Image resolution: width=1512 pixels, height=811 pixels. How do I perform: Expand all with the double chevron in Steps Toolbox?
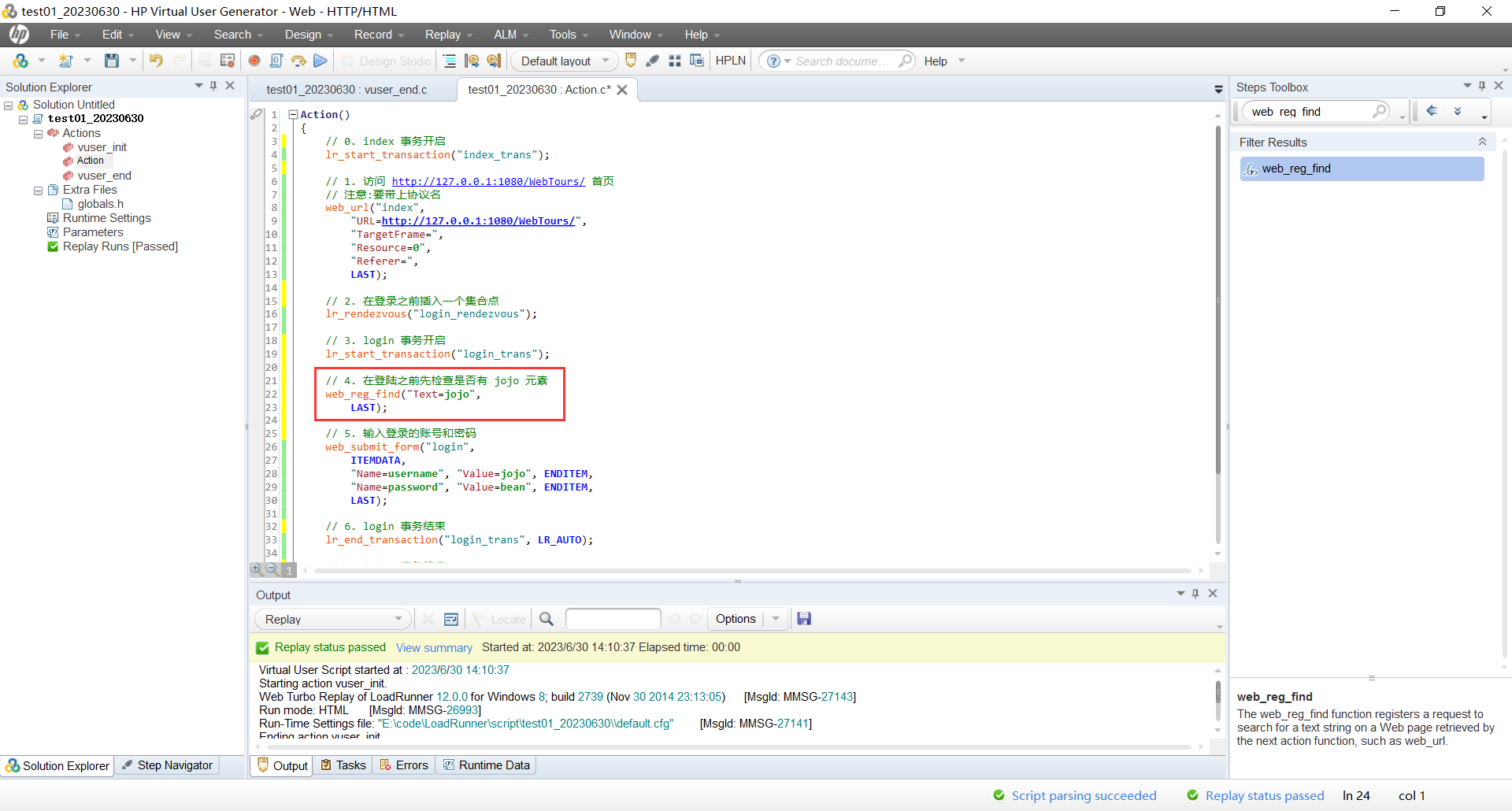pyautogui.click(x=1458, y=111)
